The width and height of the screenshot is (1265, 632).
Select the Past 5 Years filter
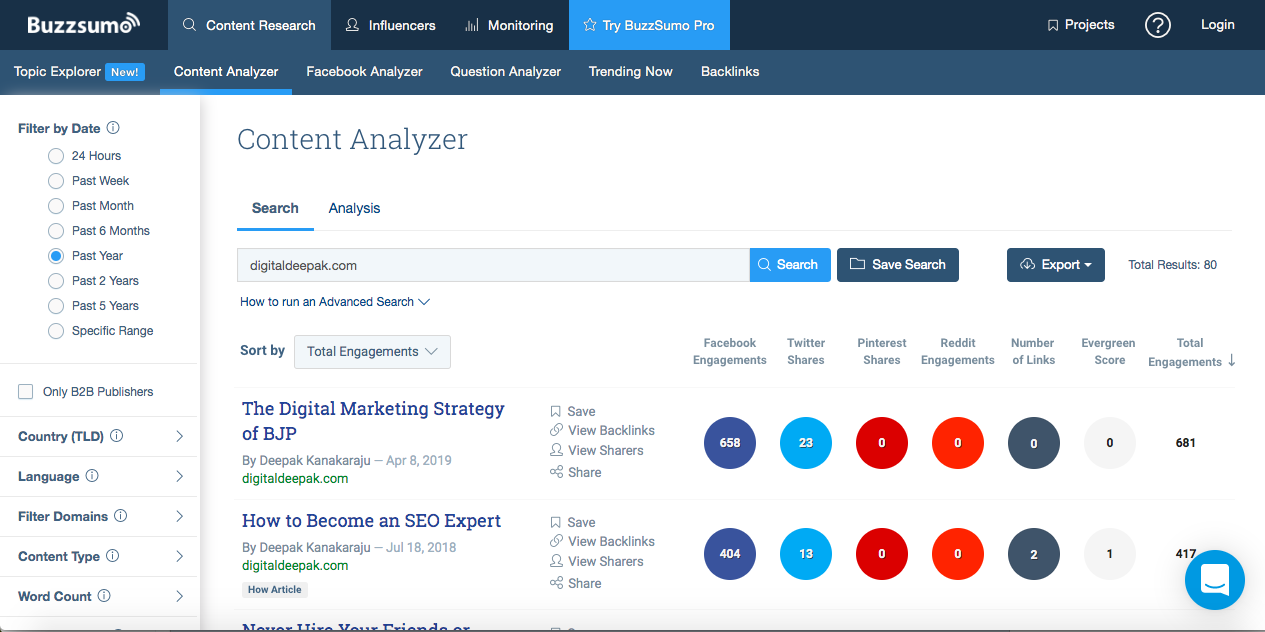pyautogui.click(x=56, y=306)
